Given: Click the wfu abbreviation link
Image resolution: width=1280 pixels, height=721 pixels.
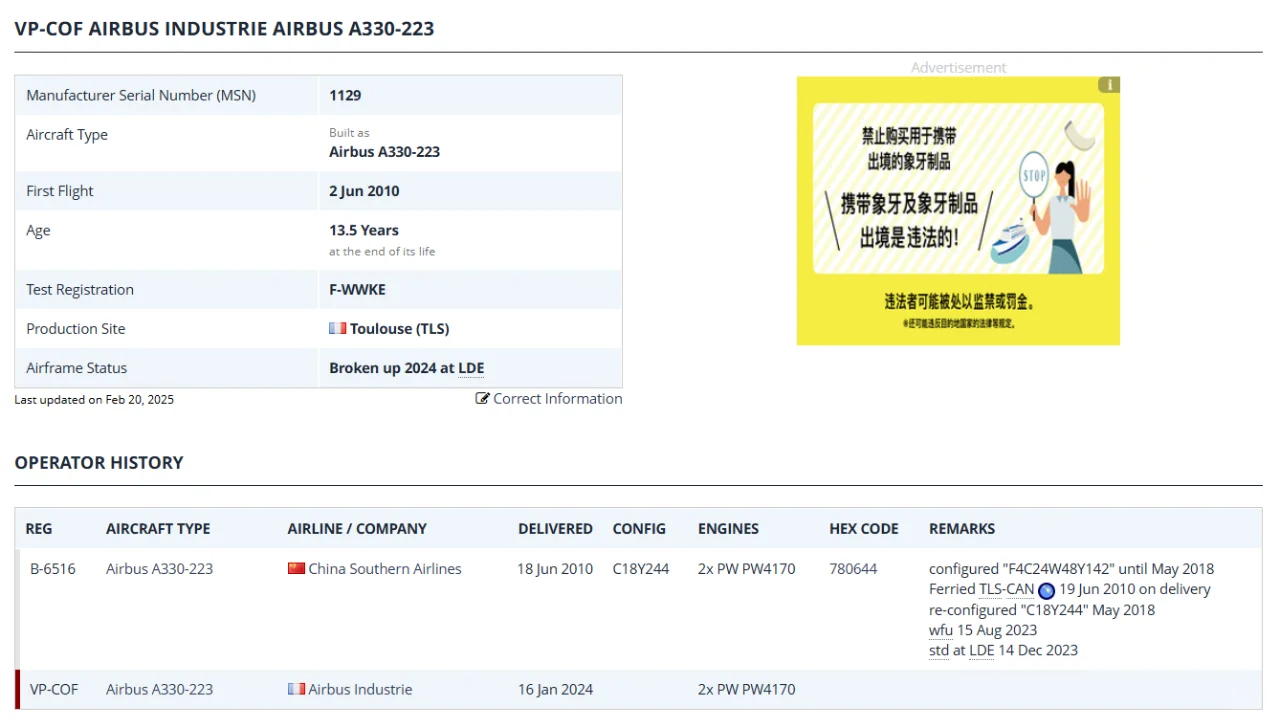Looking at the screenshot, I should pyautogui.click(x=939, y=630).
